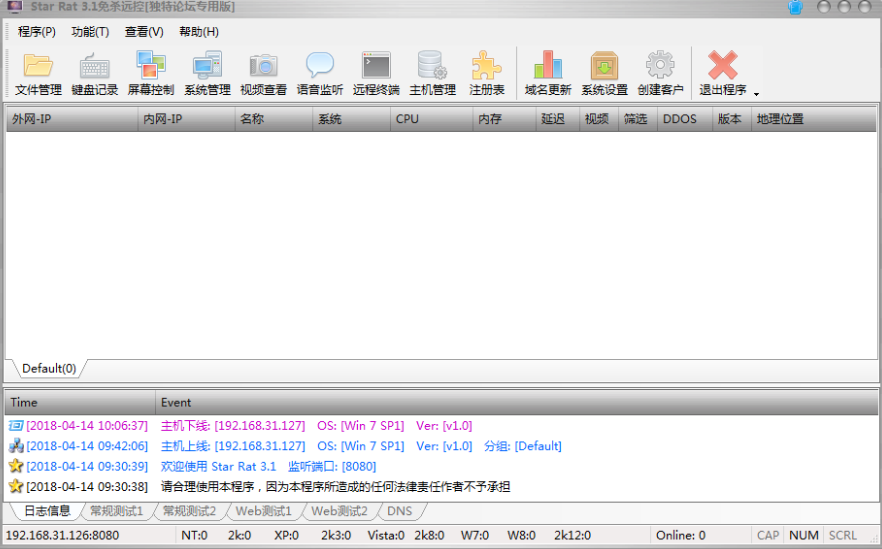Click the 筛选 column header

click(638, 119)
